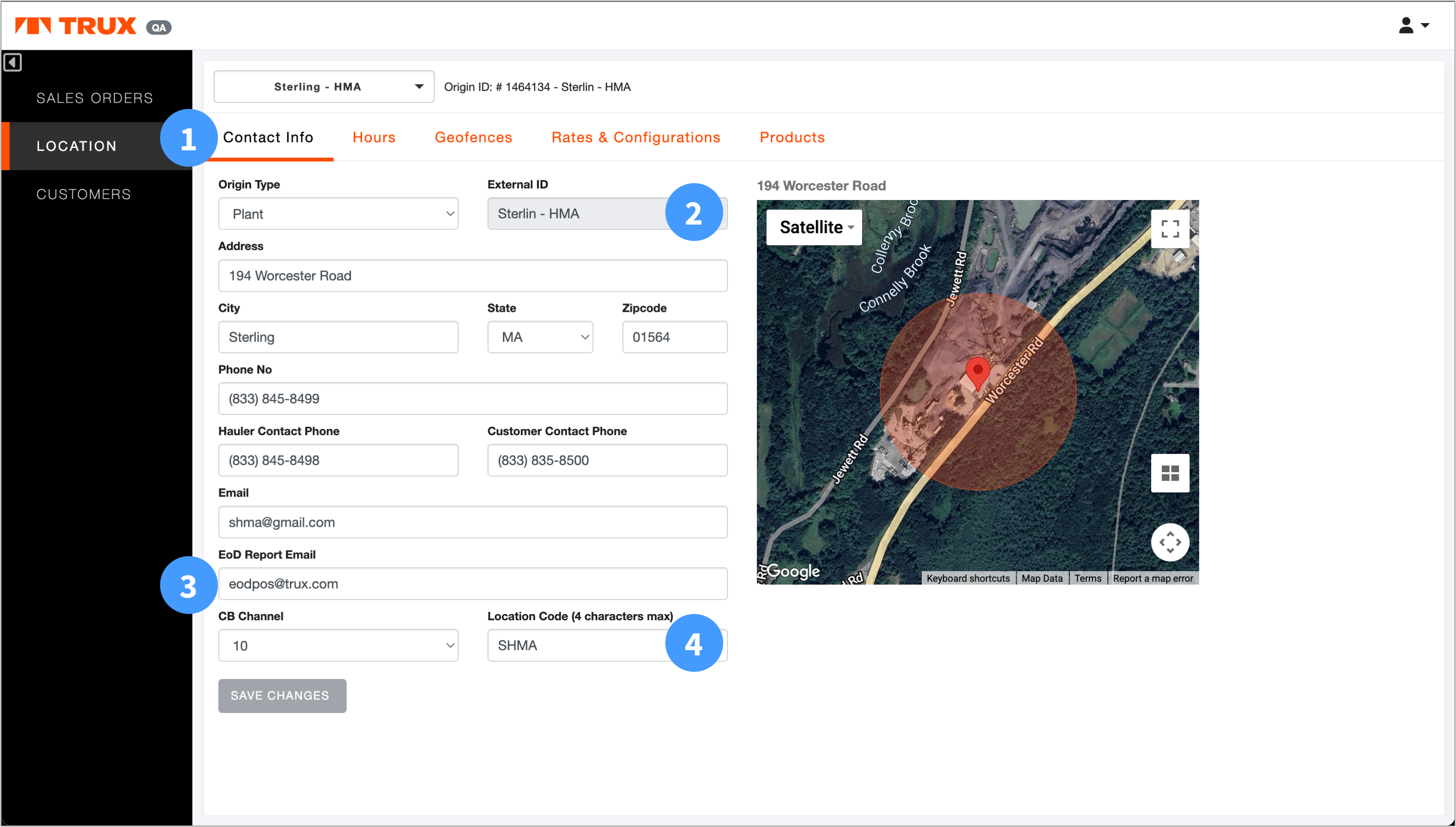Click the QA environment badge
The width and height of the screenshot is (1456, 827).
pos(159,27)
